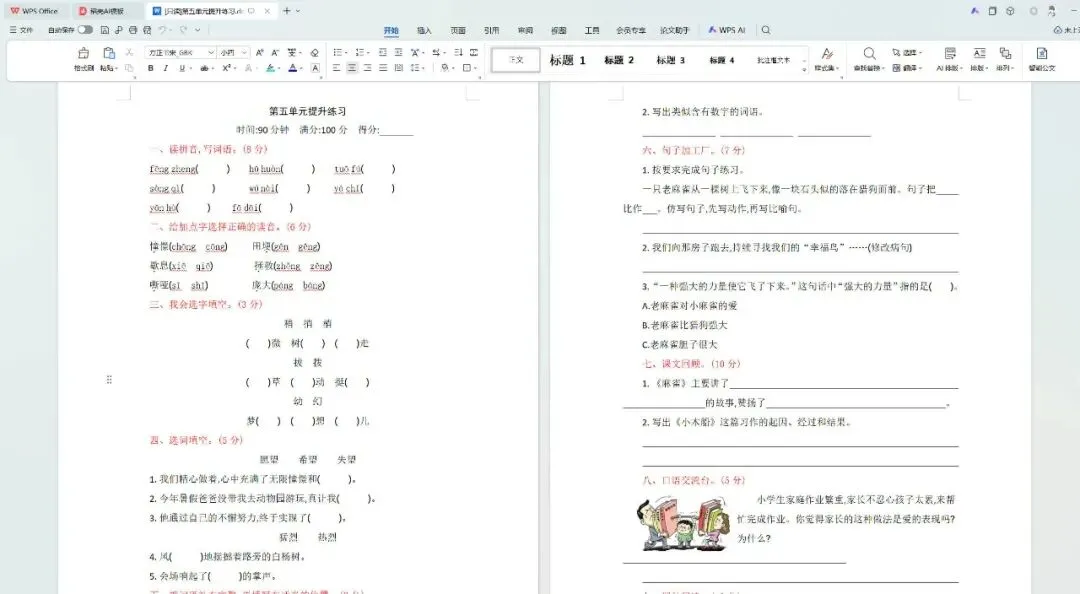Screen dimensions: 1080x594
Task: Apply the 标题 4 heading style
Action: point(722,60)
